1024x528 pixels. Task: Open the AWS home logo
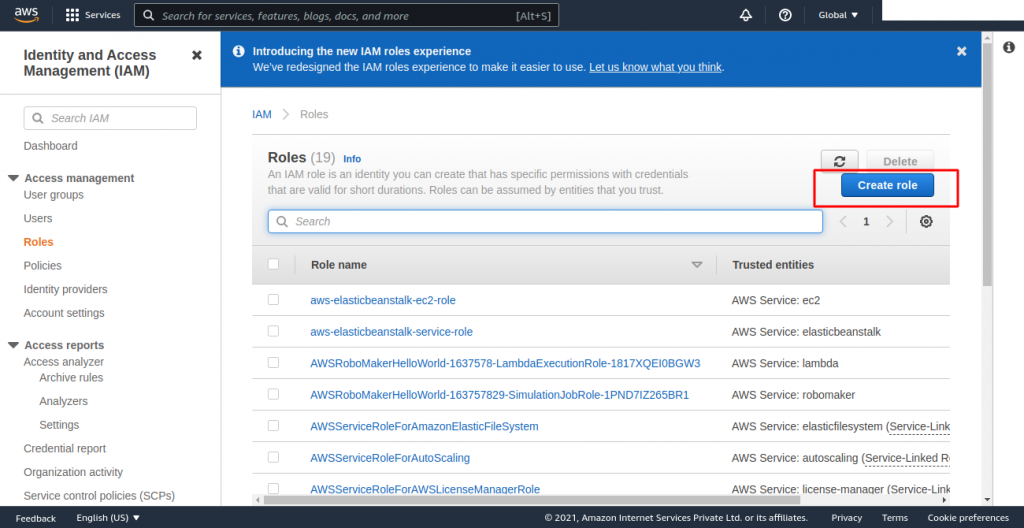(27, 14)
